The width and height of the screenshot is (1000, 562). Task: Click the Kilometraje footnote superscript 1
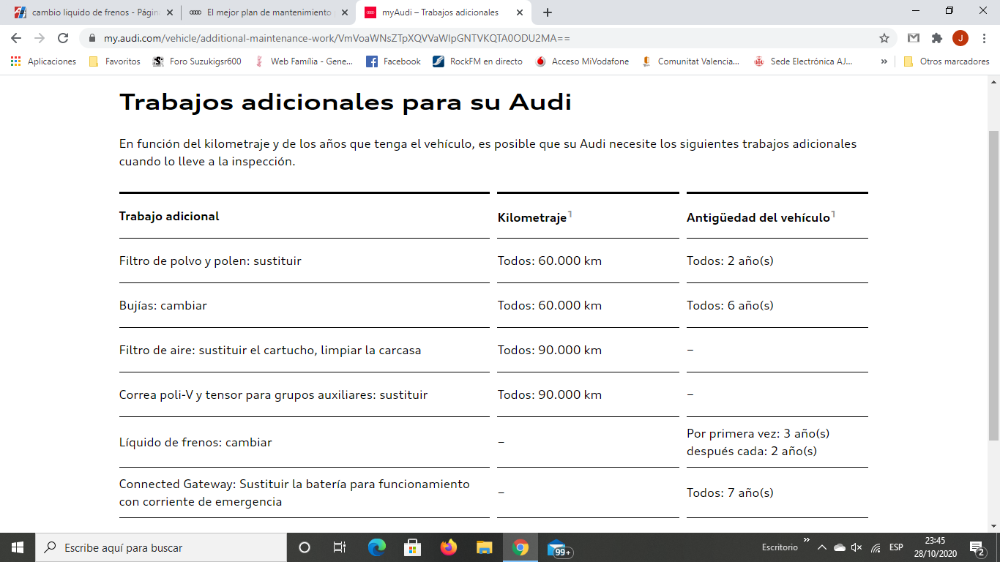coord(570,214)
